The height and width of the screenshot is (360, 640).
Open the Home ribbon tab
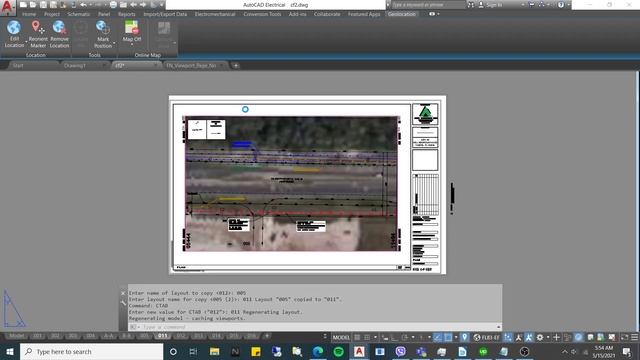click(x=29, y=14)
